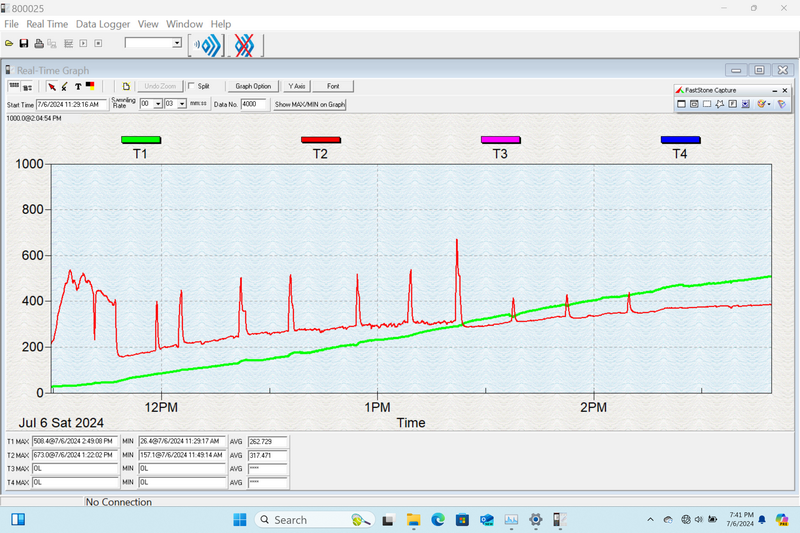Click the save floppy disk icon
The width and height of the screenshot is (800, 533).
pyautogui.click(x=23, y=44)
